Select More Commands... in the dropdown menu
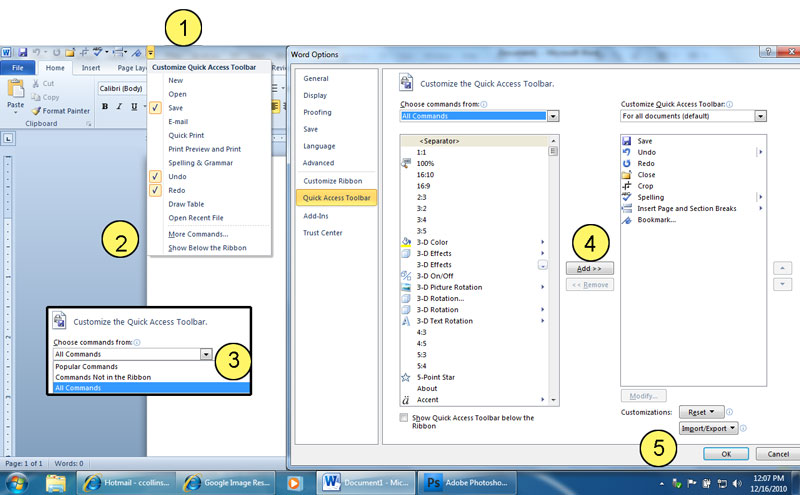 [198, 234]
